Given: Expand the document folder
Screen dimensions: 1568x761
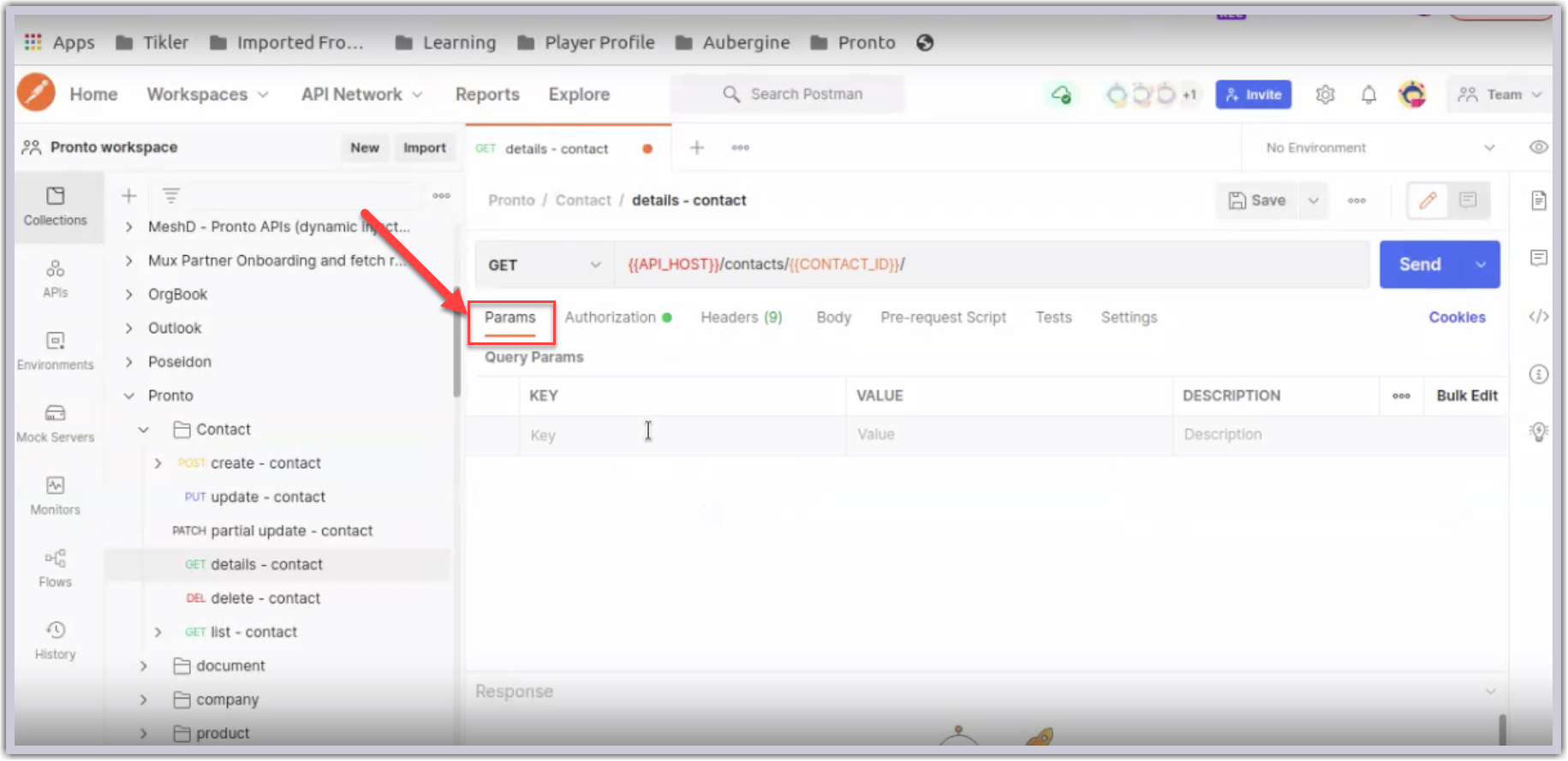Looking at the screenshot, I should pyautogui.click(x=144, y=665).
